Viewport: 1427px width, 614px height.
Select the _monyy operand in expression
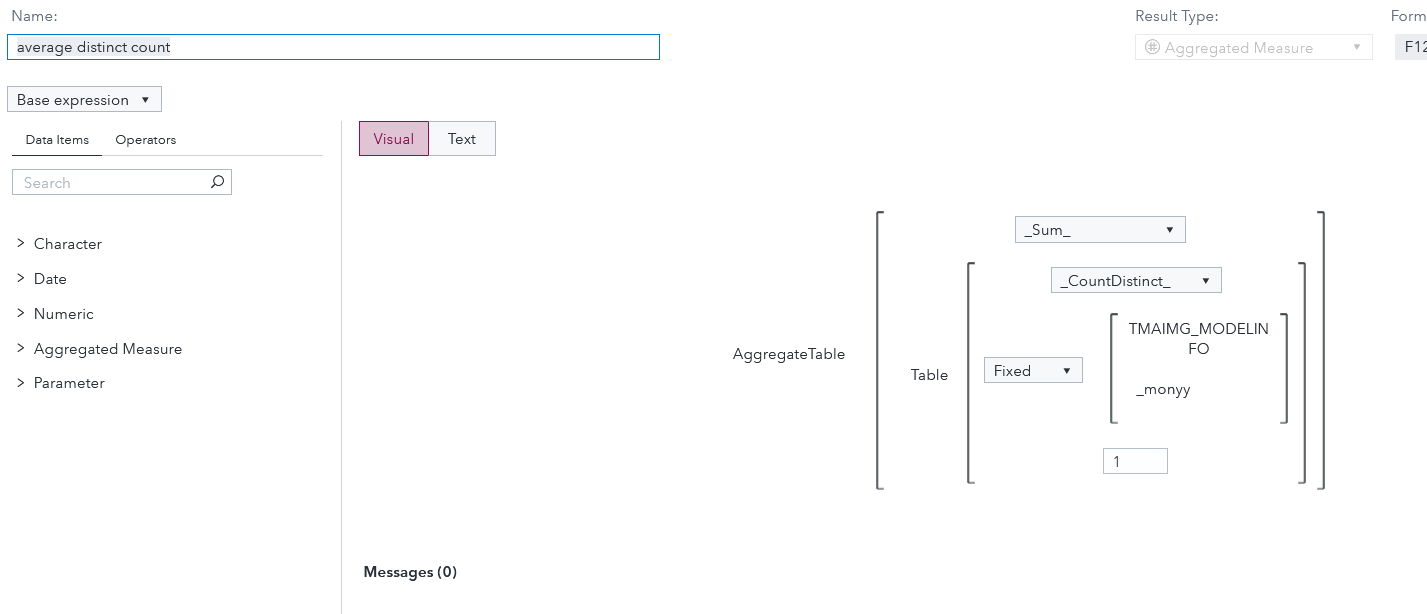point(1163,389)
